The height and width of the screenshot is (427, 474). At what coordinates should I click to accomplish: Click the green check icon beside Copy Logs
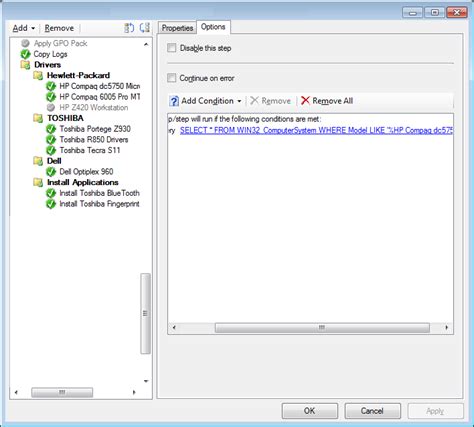point(25,54)
